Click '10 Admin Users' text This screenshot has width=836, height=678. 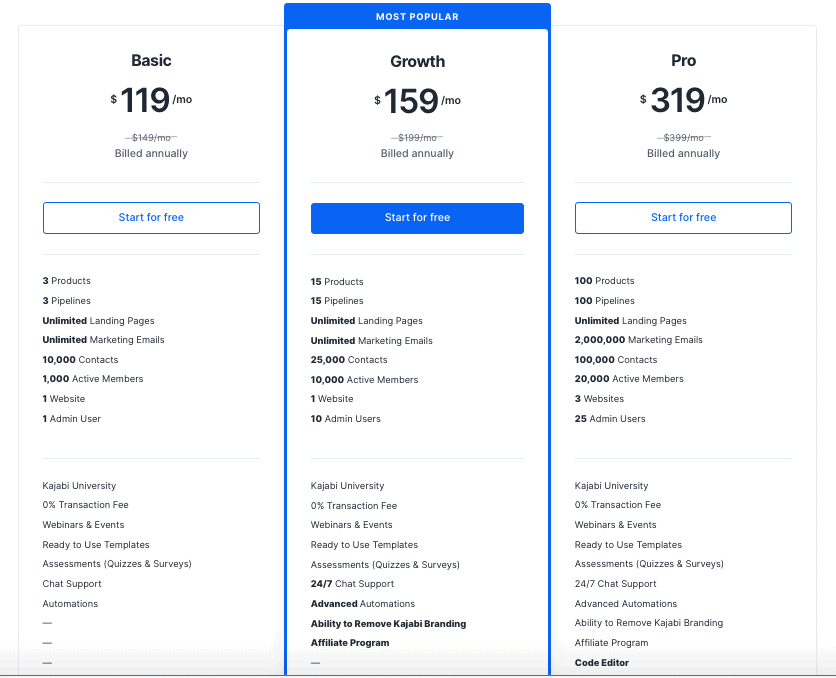pos(345,419)
